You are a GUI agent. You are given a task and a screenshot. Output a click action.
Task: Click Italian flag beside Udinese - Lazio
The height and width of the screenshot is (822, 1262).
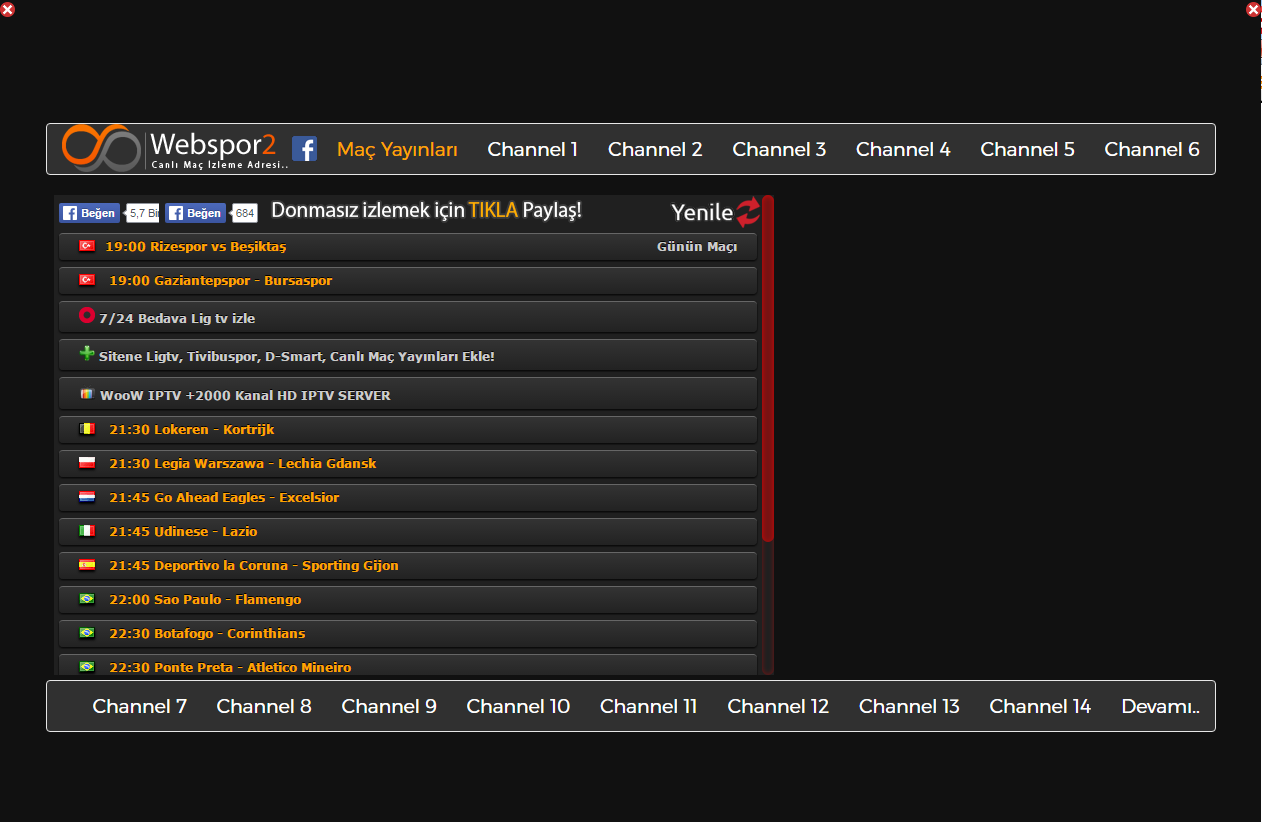(87, 531)
